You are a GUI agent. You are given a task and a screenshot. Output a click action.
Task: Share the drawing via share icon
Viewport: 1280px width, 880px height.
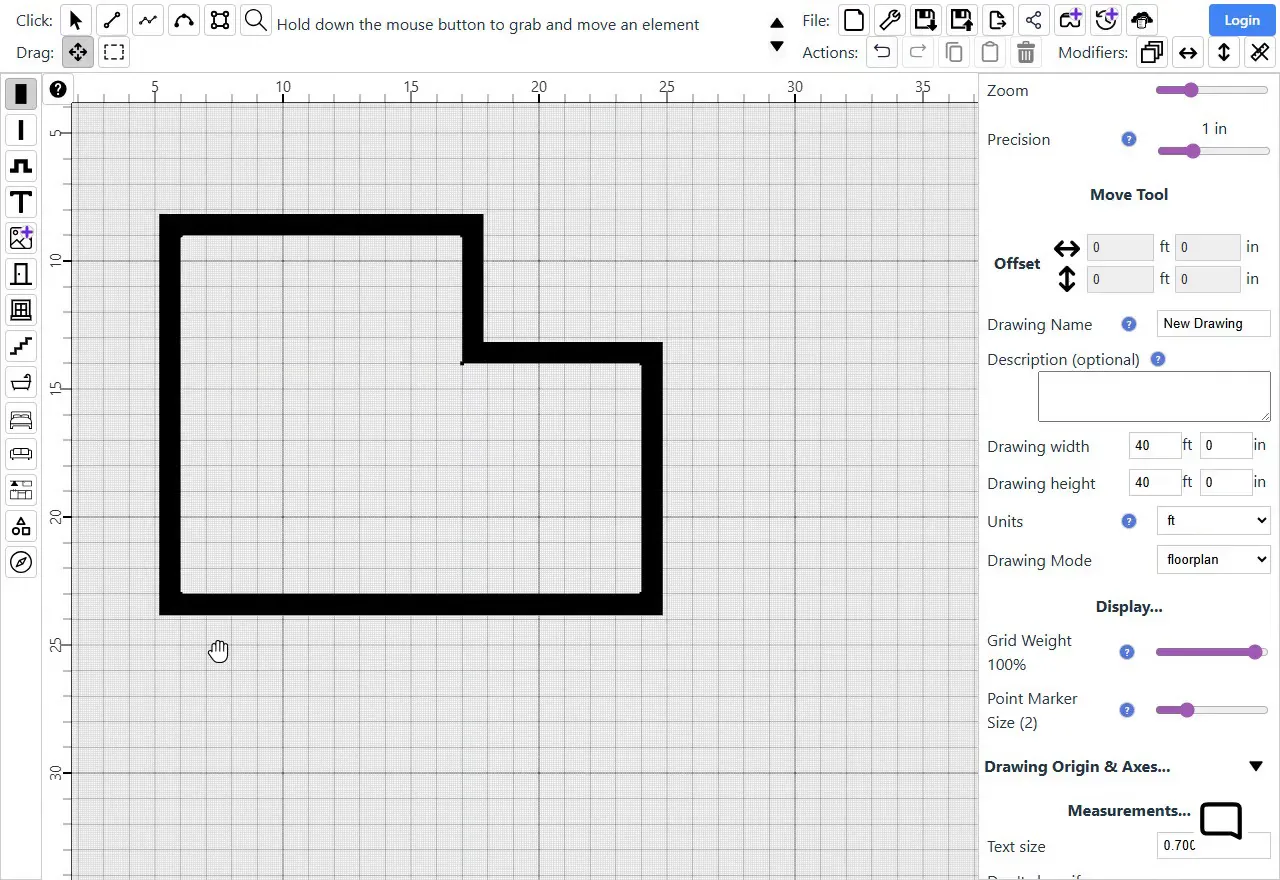pos(1033,20)
